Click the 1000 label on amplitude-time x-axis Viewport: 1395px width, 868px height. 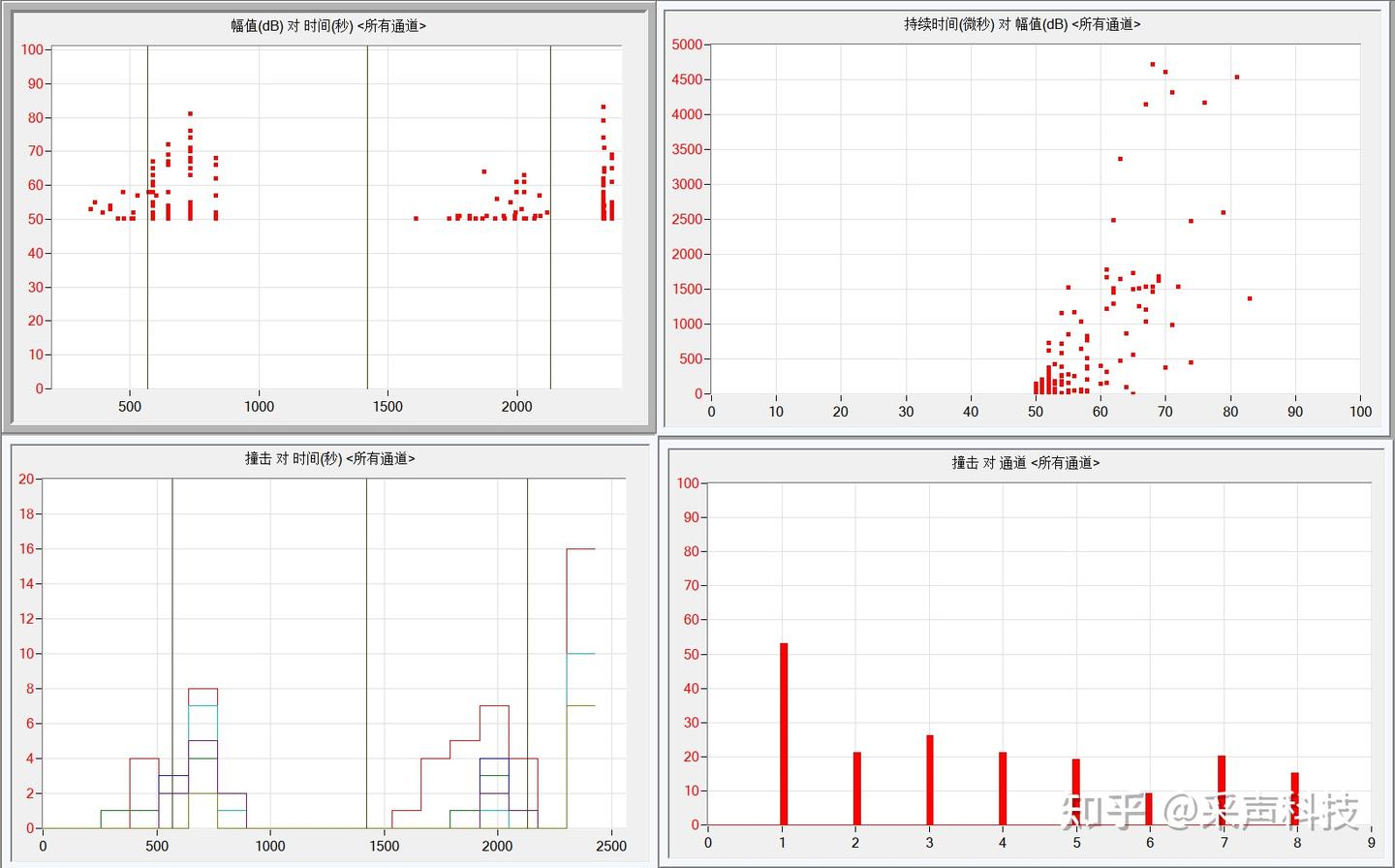259,407
